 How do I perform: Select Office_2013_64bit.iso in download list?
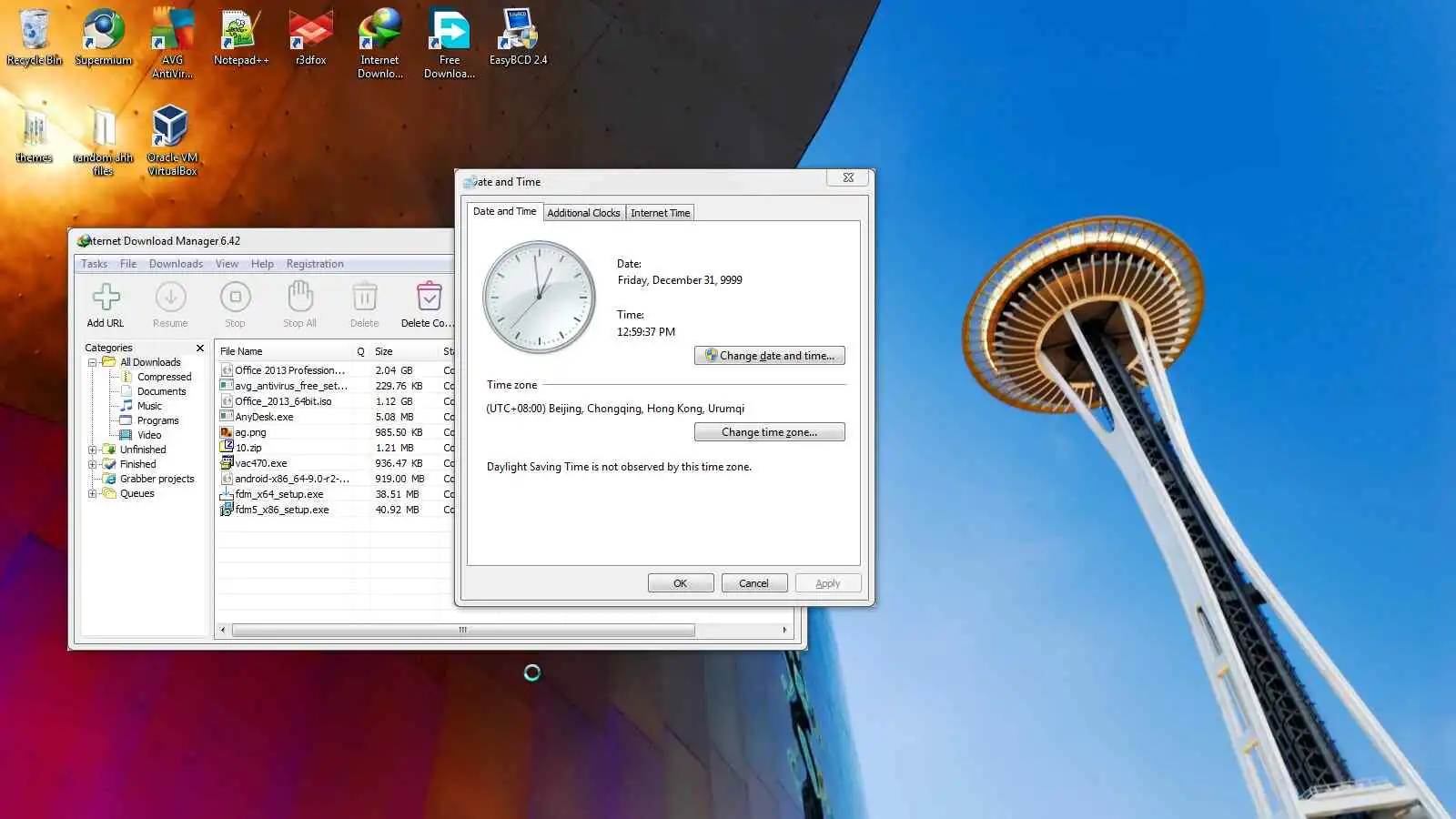click(337, 401)
